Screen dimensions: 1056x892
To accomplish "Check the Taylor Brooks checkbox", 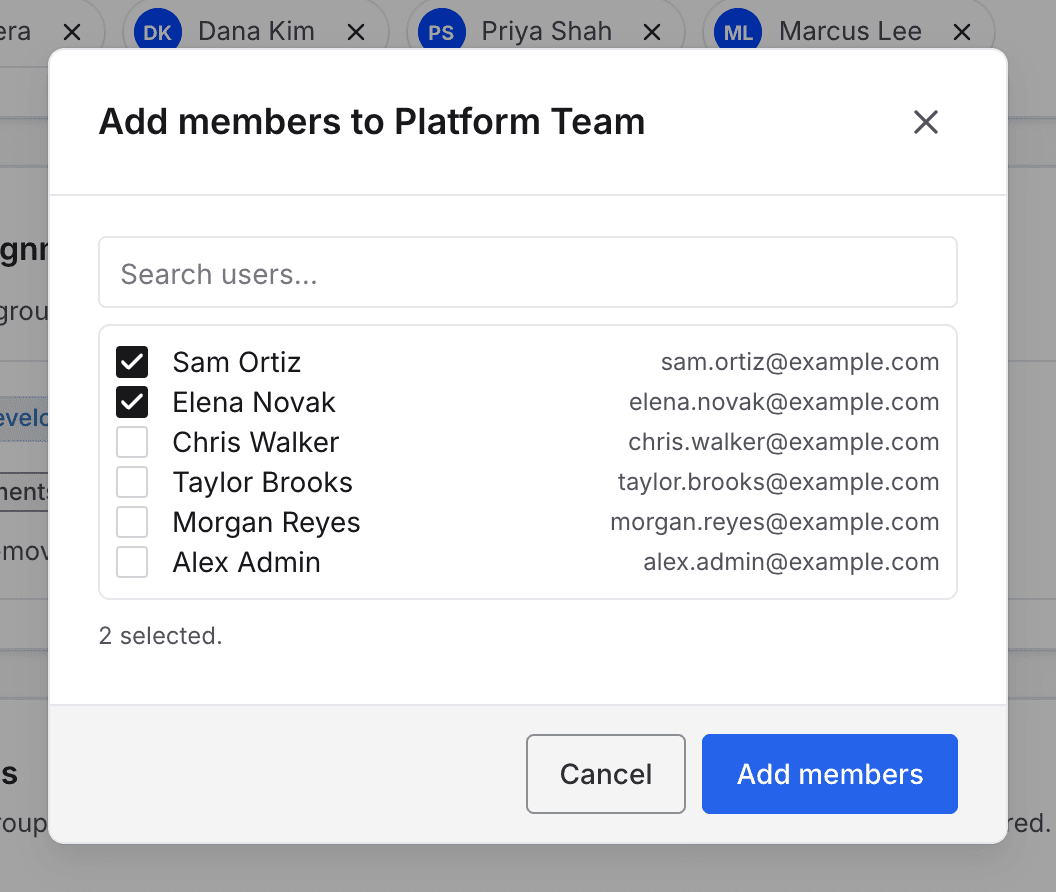I will coord(132,482).
